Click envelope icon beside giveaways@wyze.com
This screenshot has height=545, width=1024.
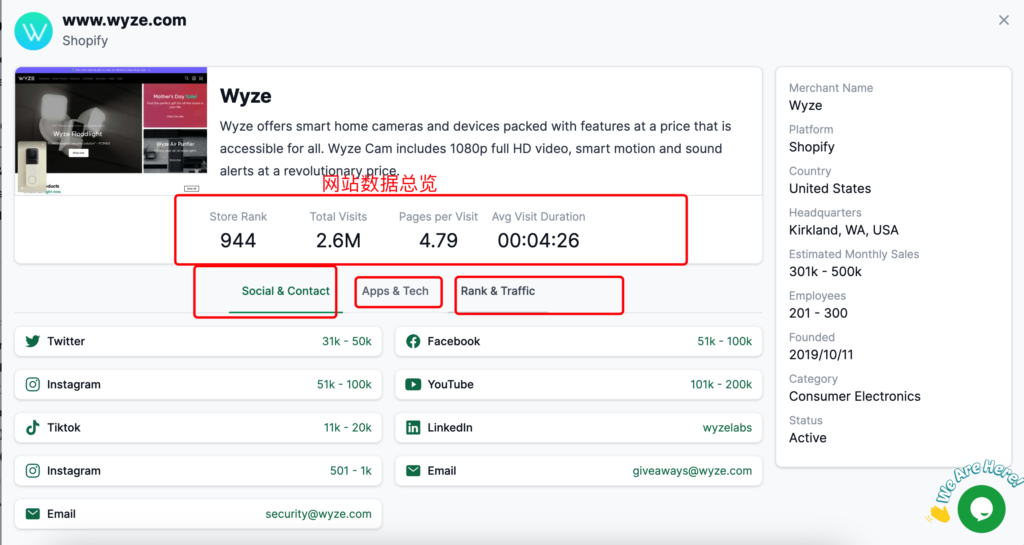(413, 471)
